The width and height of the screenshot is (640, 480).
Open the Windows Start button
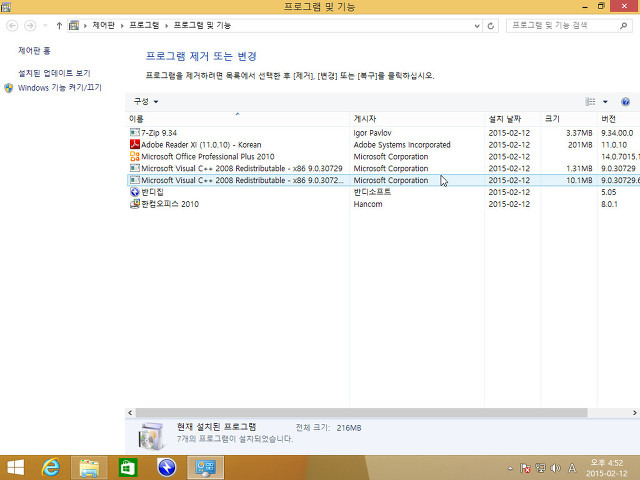pos(16,468)
